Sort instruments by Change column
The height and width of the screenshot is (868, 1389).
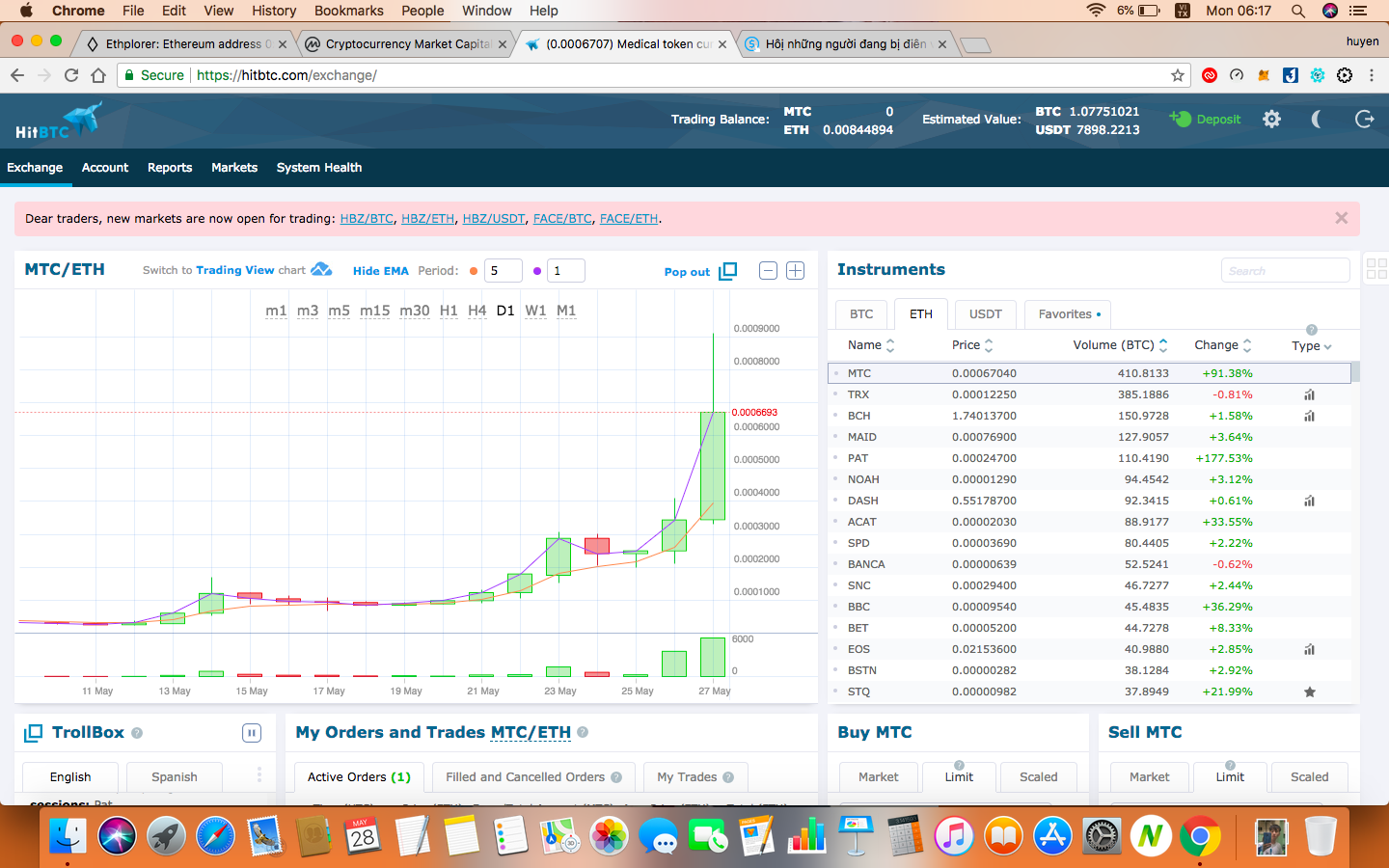1222,345
